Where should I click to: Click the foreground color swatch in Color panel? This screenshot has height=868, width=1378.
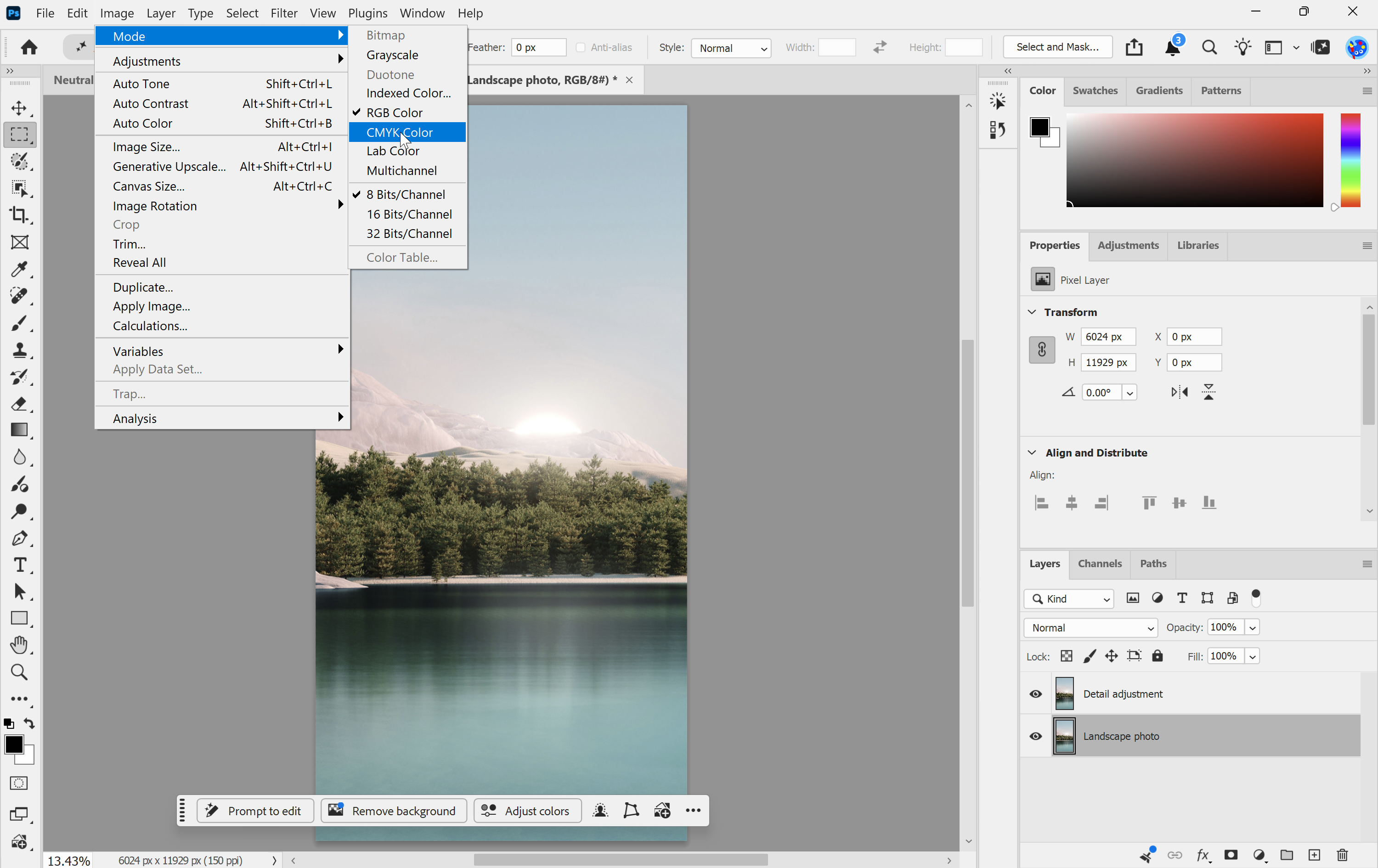(x=1039, y=127)
